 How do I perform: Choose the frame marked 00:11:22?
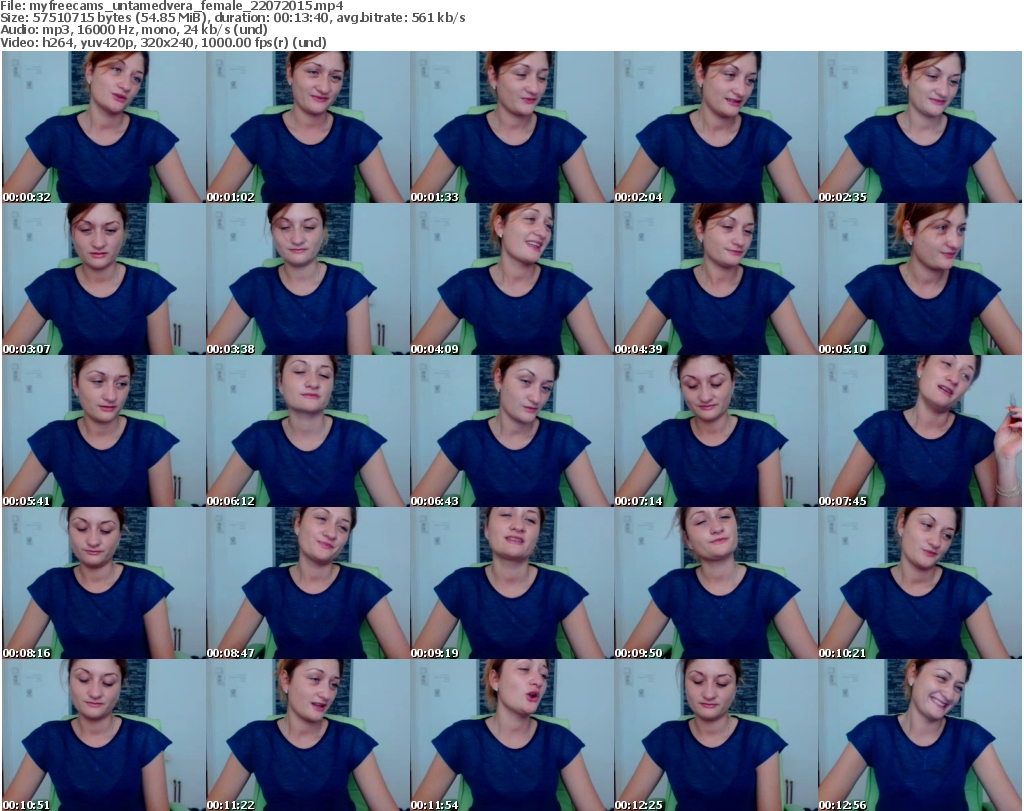[308, 735]
